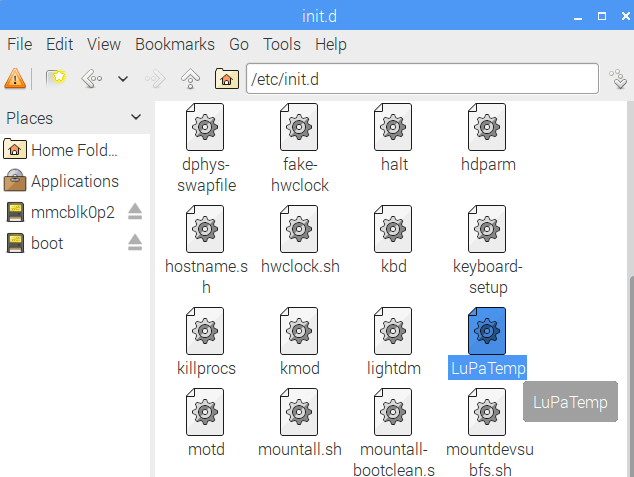634x477 pixels.
Task: Go up to the parent folder icon
Action: tap(190, 78)
